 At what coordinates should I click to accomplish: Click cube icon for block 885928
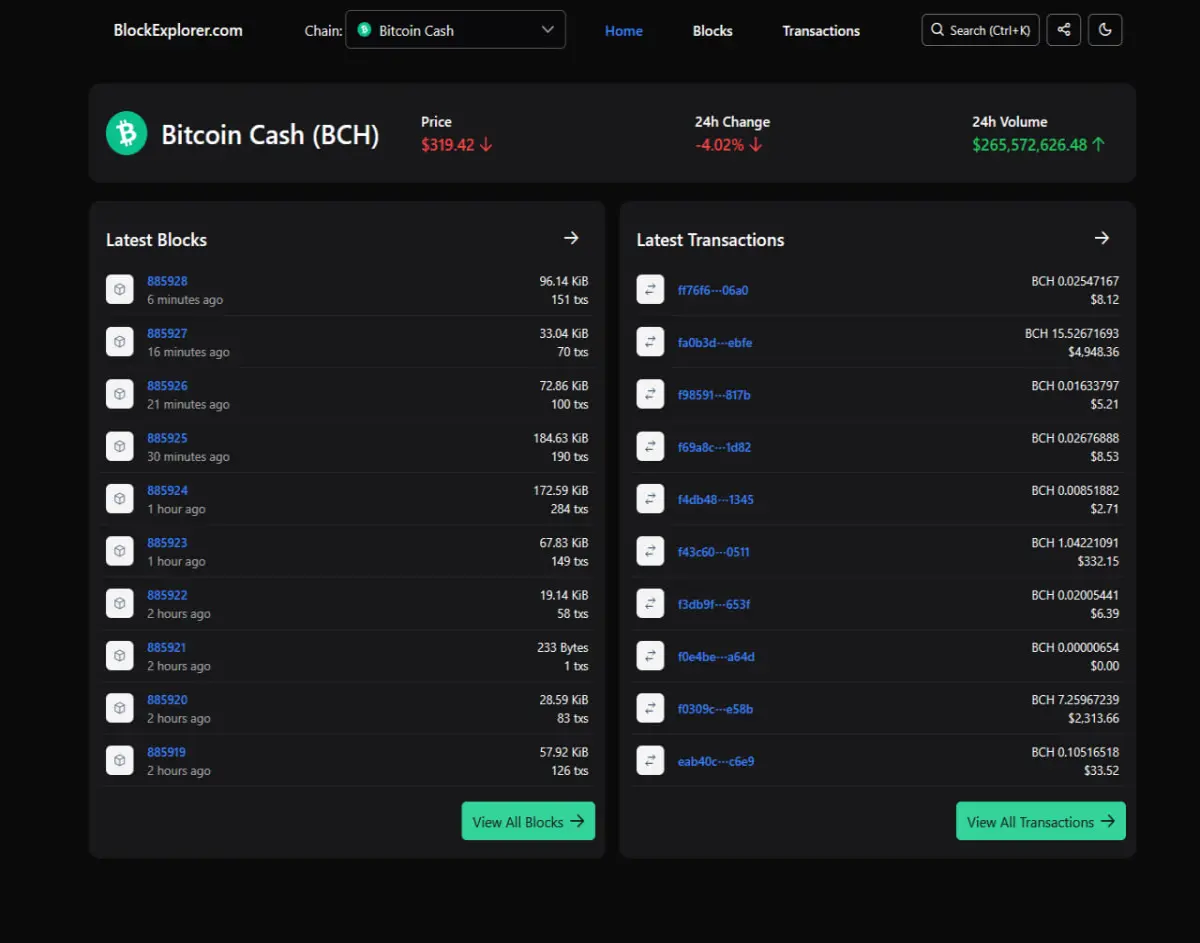[120, 289]
